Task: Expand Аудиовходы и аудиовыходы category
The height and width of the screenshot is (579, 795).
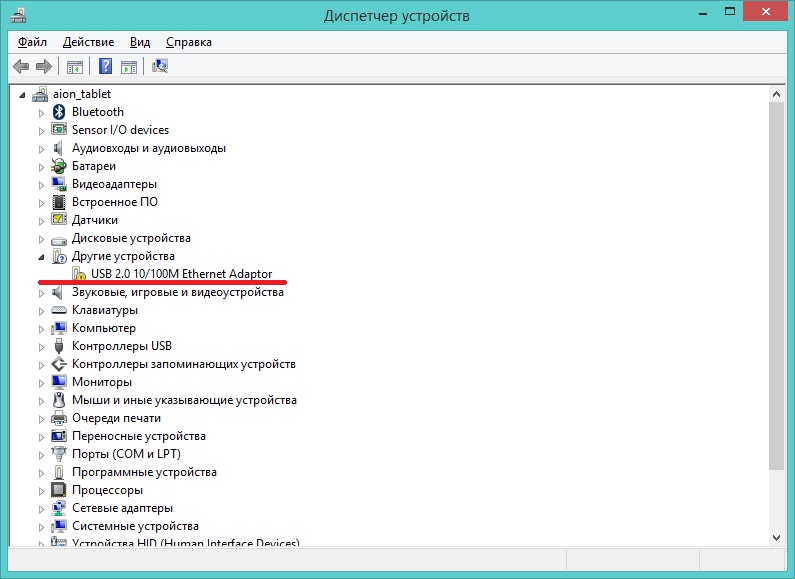Action: pos(42,149)
